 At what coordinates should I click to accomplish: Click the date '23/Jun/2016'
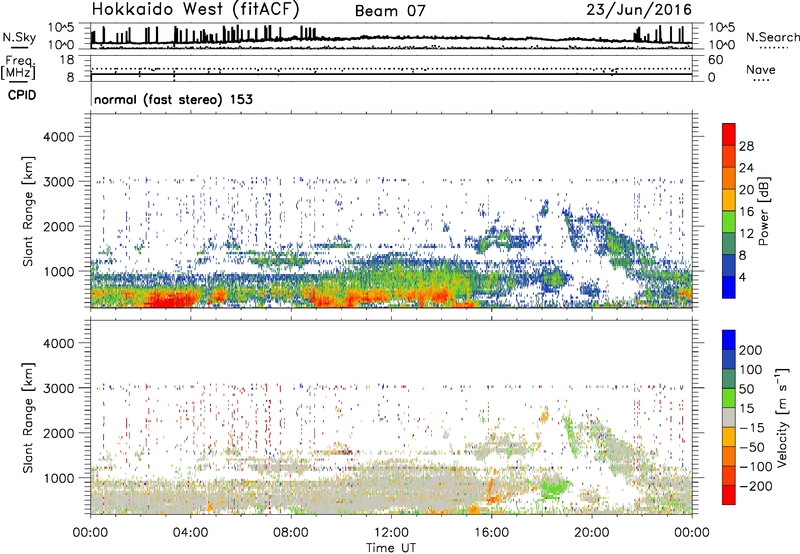coord(639,10)
